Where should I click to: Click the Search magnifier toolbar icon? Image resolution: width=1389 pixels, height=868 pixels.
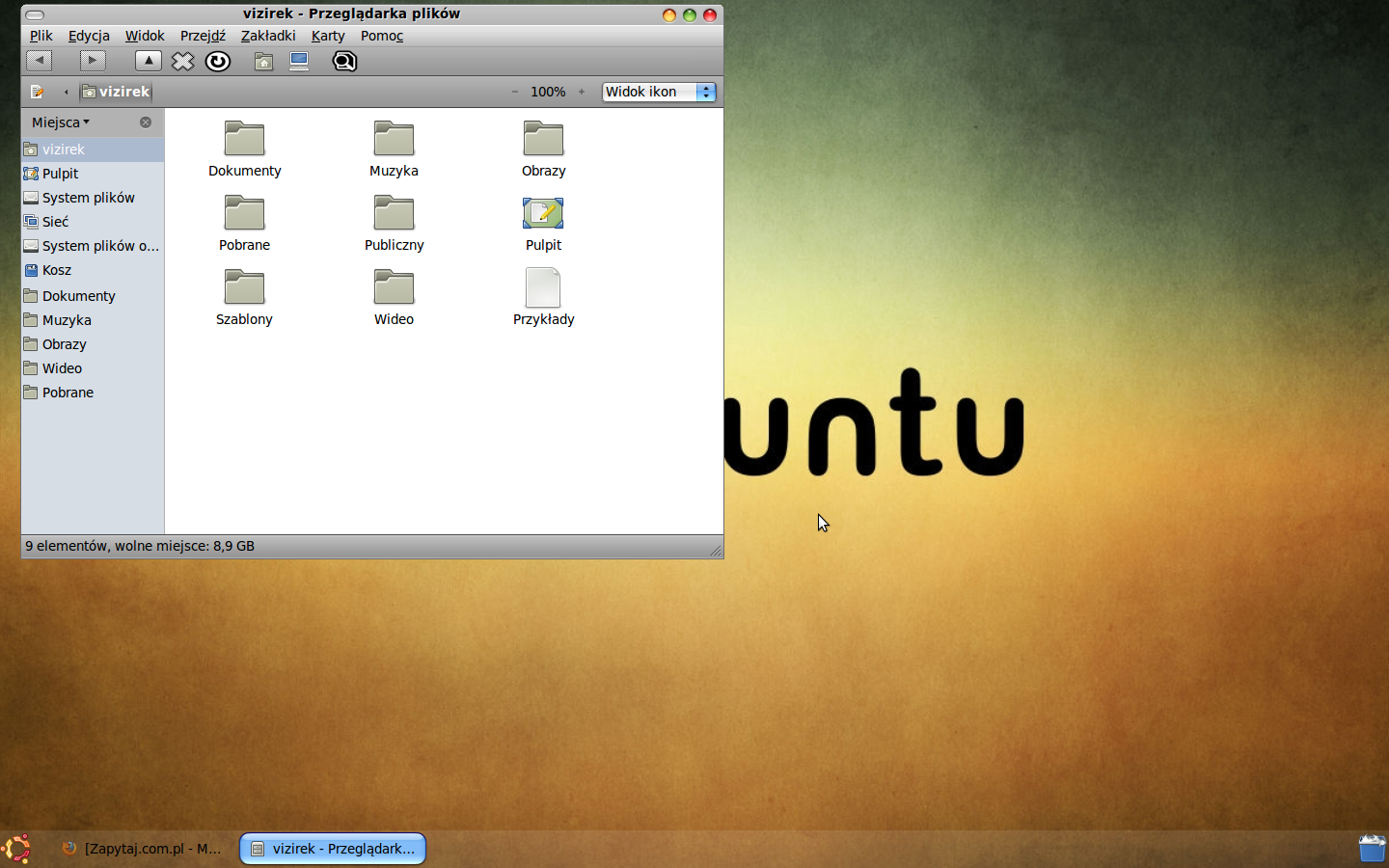[x=344, y=62]
